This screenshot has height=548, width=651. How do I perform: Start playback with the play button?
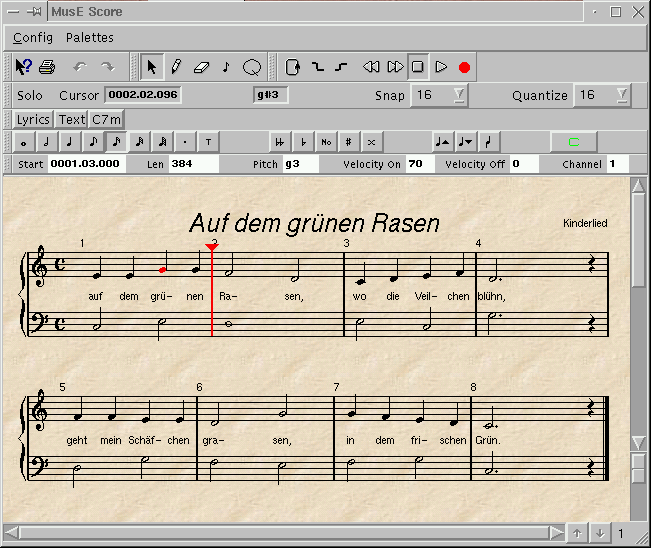pos(441,67)
